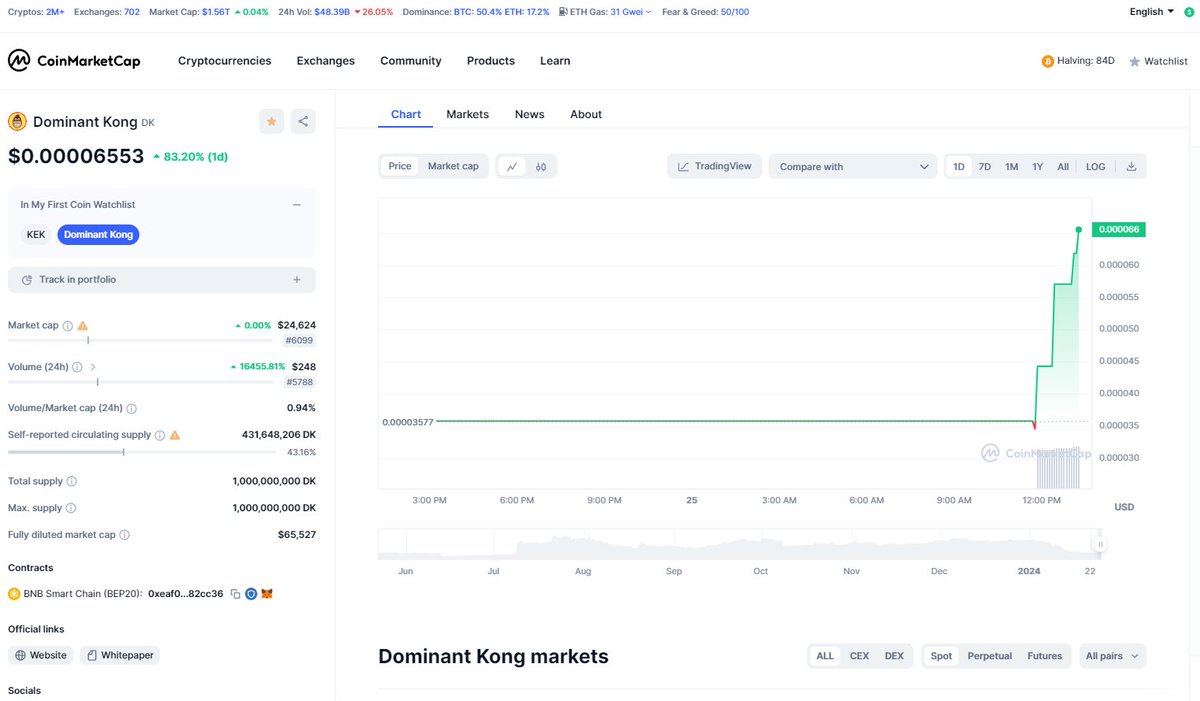Click the Fear & Greed 50/100 link

(703, 12)
